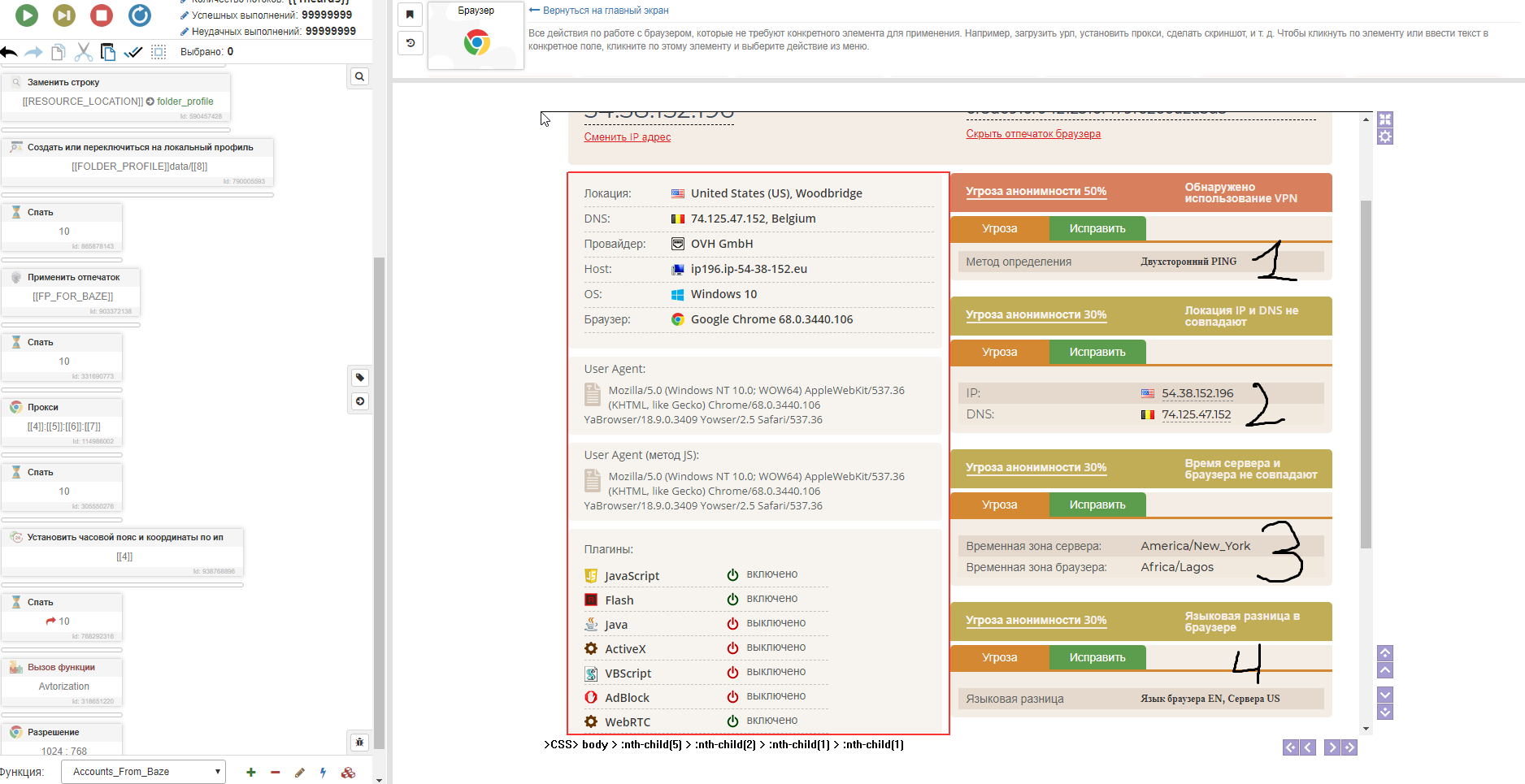Click the Step Next playback button
The image size is (1525, 784).
pos(64,15)
